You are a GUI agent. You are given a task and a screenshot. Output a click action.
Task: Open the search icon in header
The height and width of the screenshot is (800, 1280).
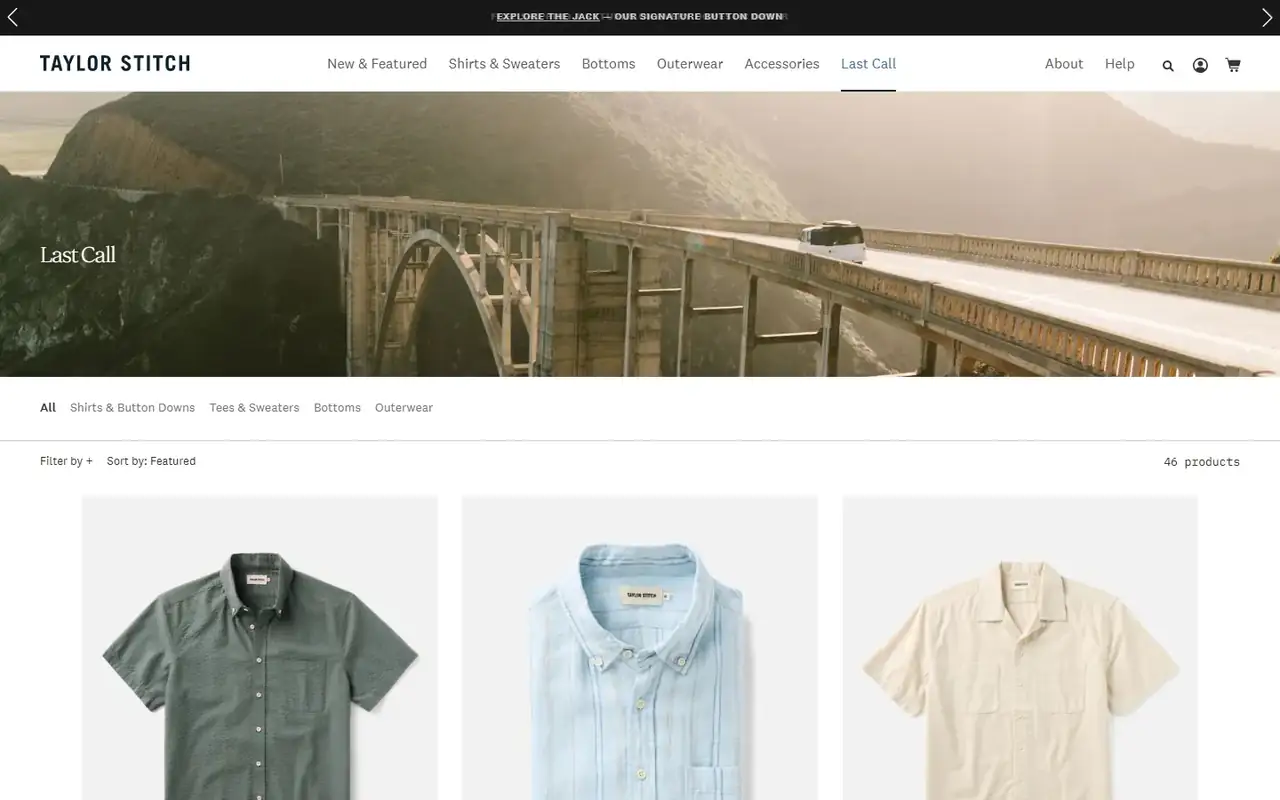point(1168,65)
